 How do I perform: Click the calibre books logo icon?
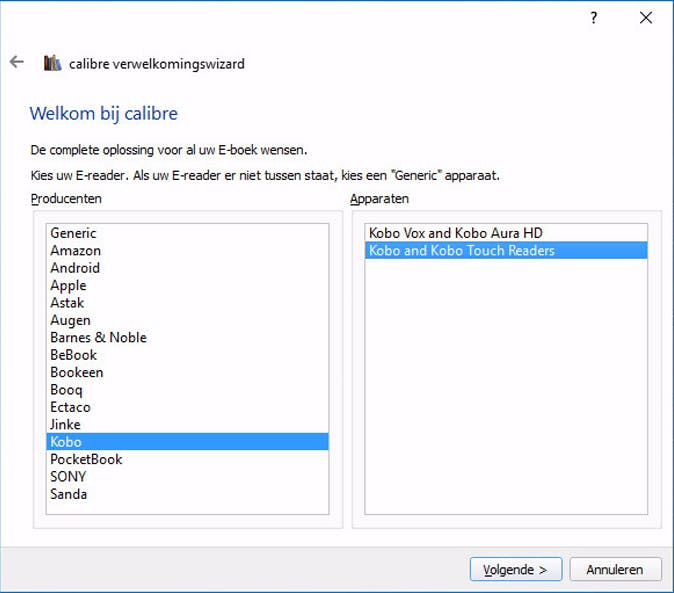52,63
